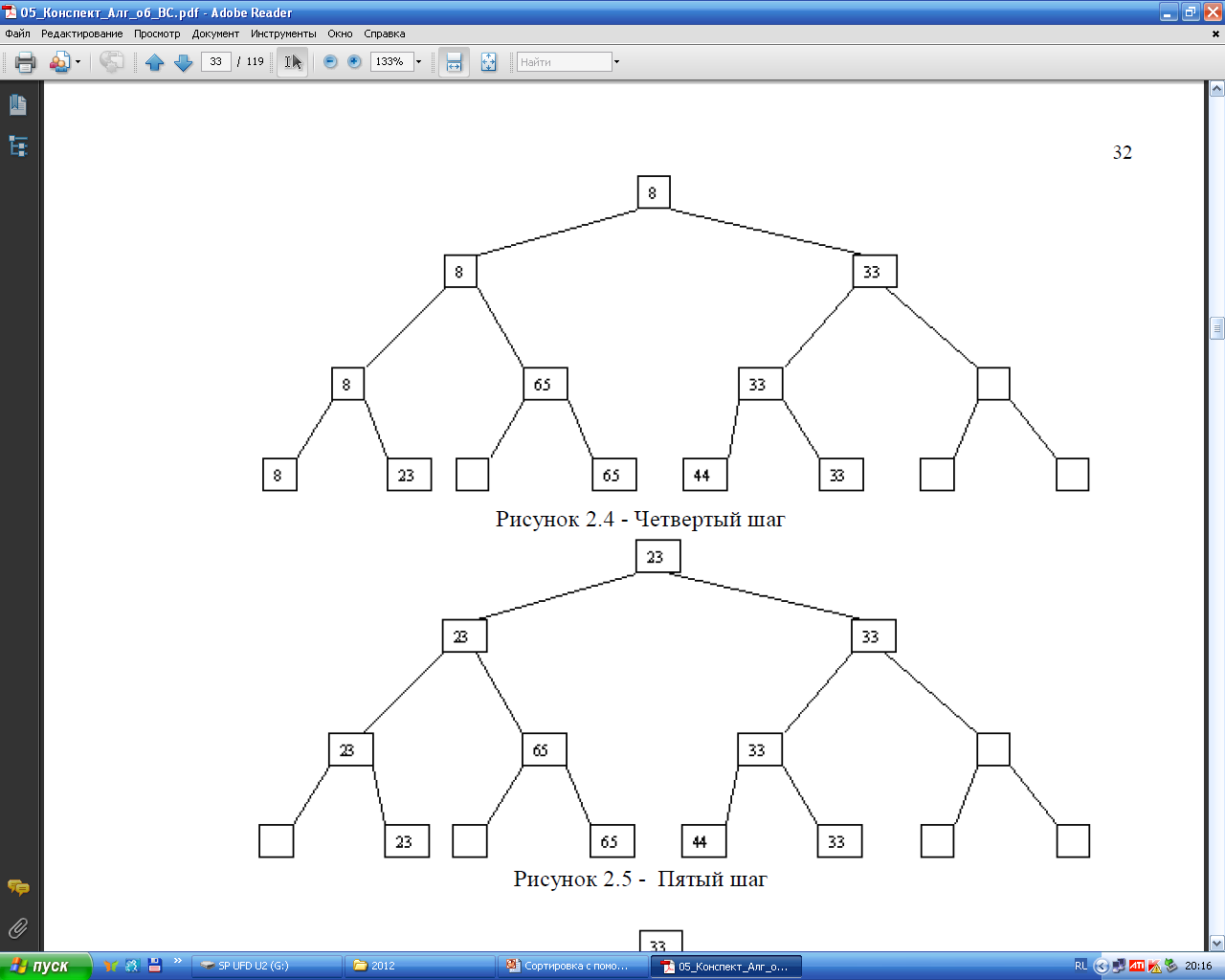Activate the Select text cursor tool
The width and height of the screenshot is (1225, 980).
tap(293, 62)
